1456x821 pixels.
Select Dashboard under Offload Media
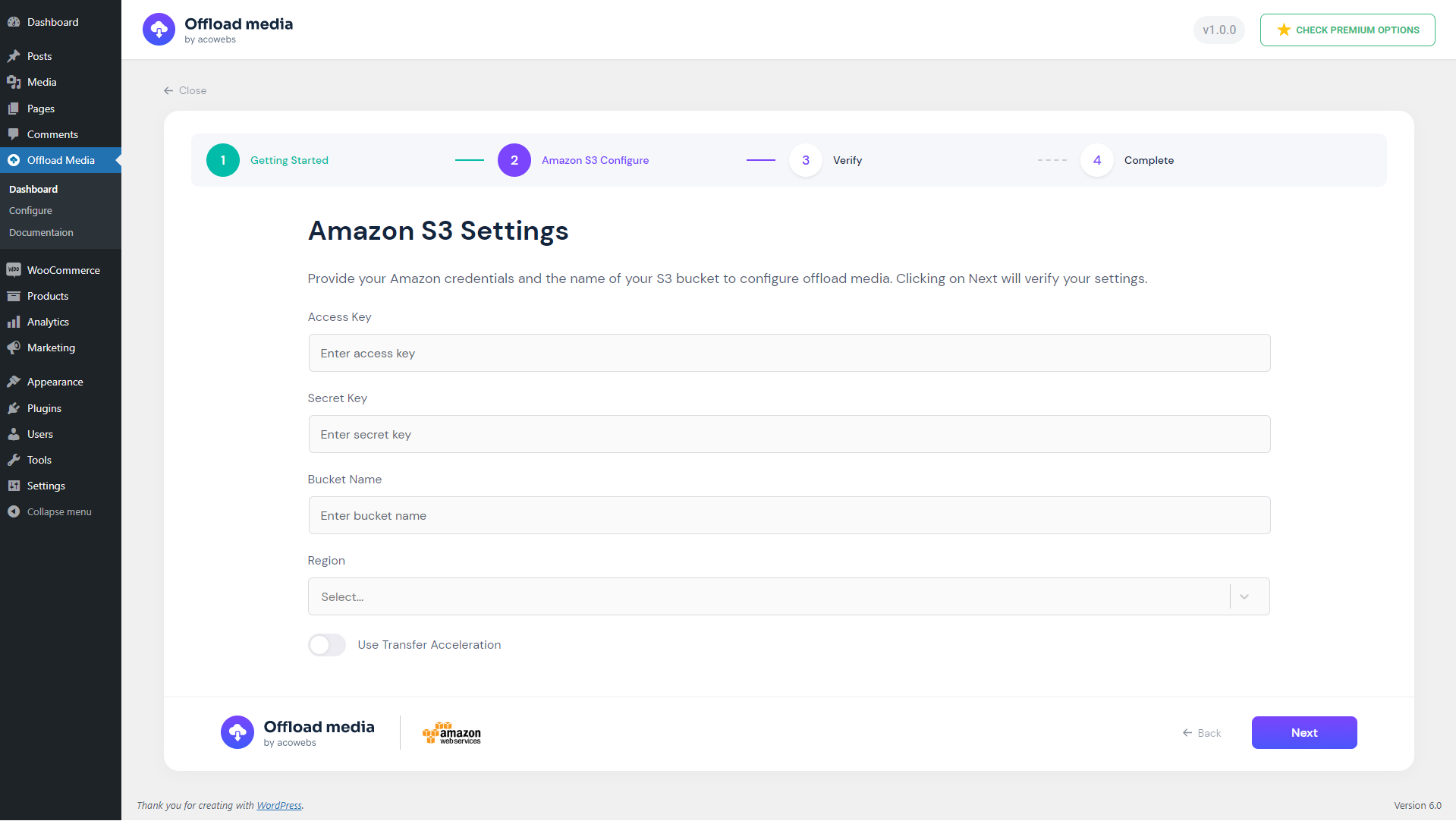coord(33,189)
